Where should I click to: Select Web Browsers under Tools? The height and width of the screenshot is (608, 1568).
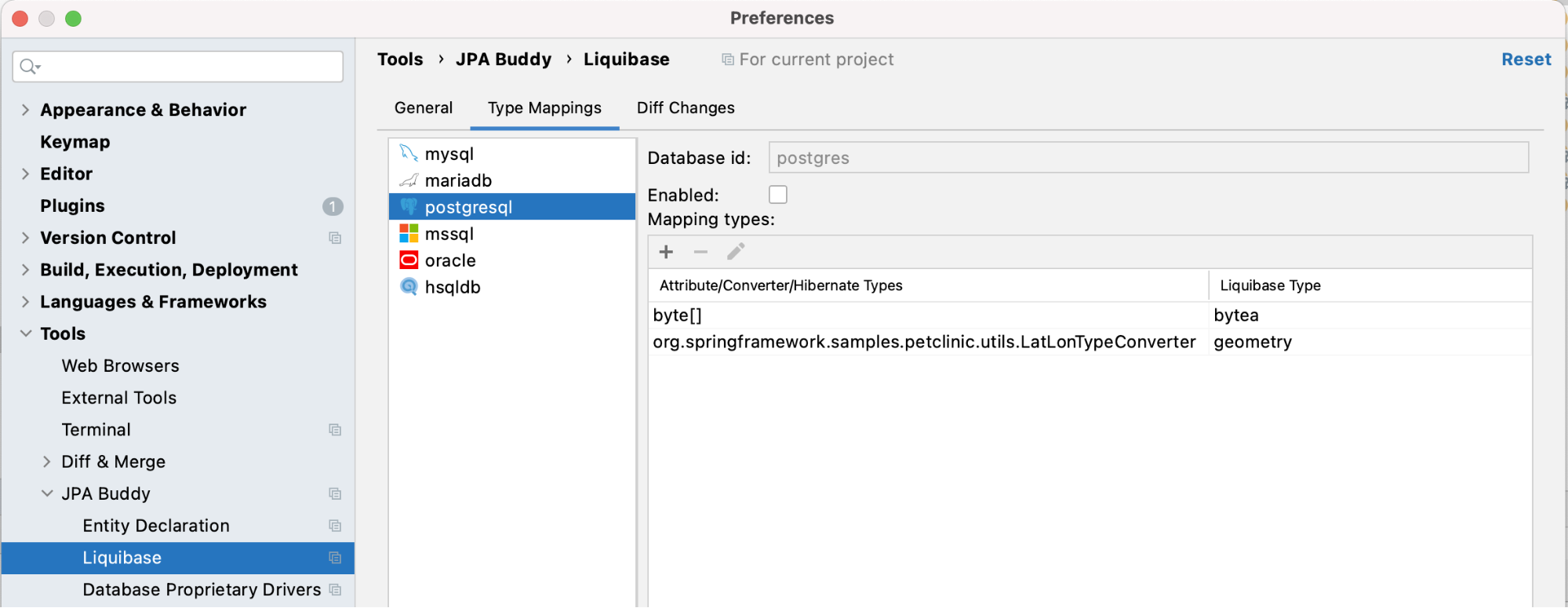pos(120,366)
